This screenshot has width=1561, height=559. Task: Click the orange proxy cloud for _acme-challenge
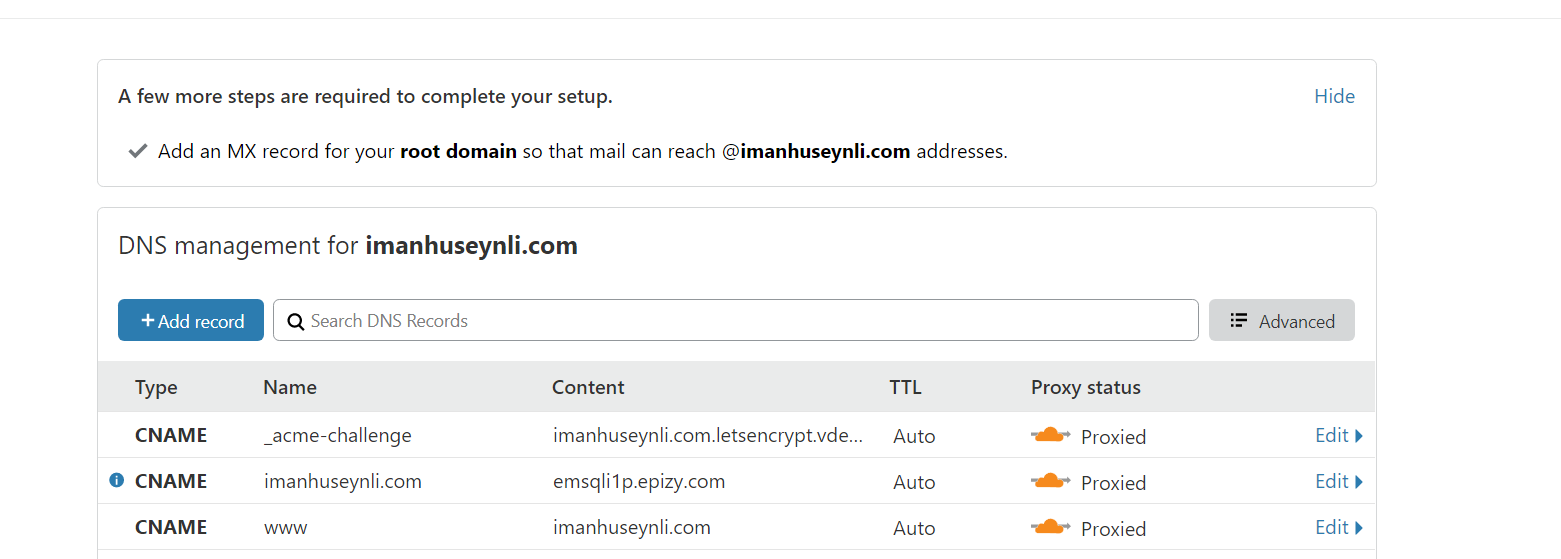click(x=1050, y=435)
